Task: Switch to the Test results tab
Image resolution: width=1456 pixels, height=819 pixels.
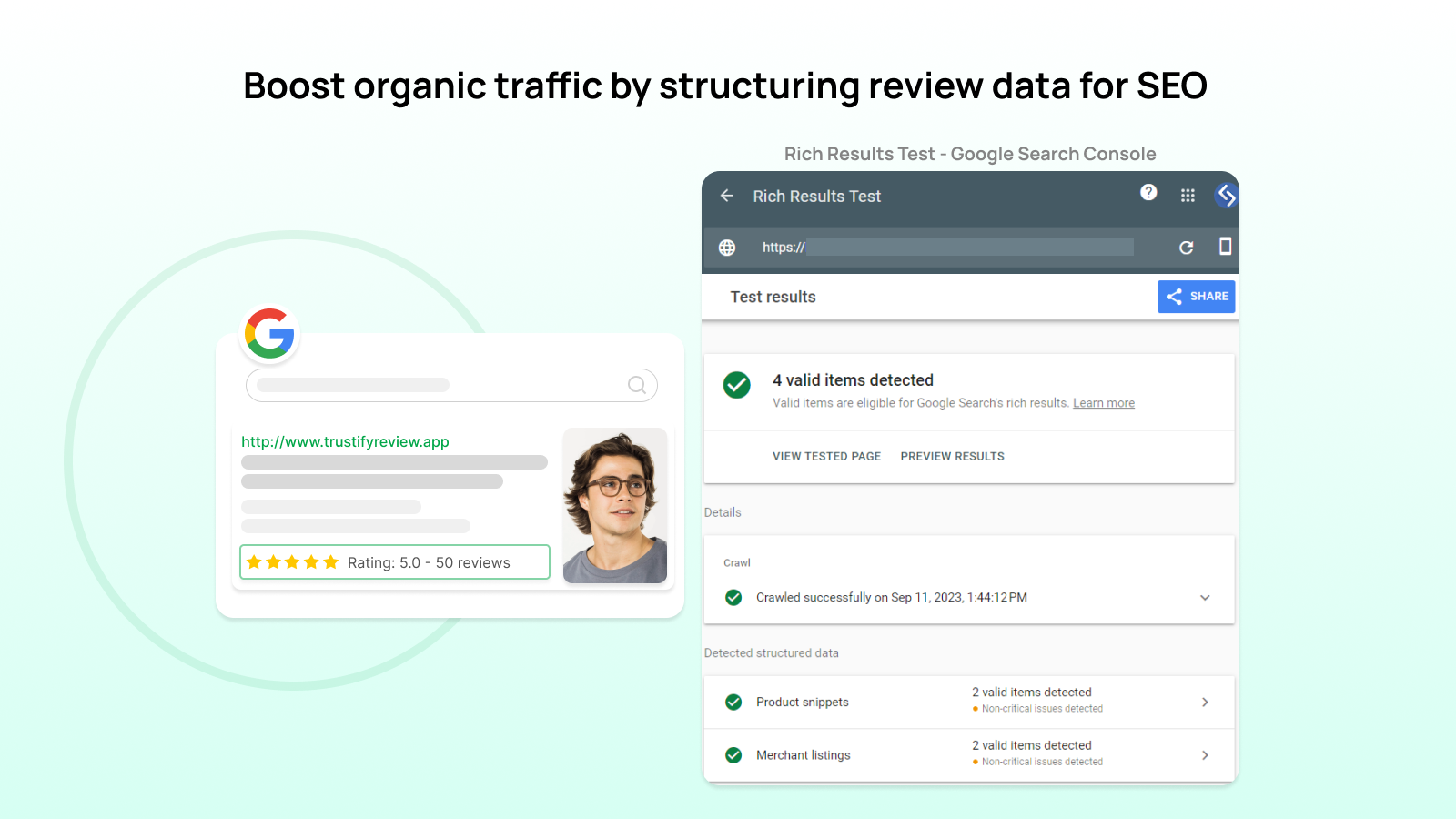Action: [773, 297]
